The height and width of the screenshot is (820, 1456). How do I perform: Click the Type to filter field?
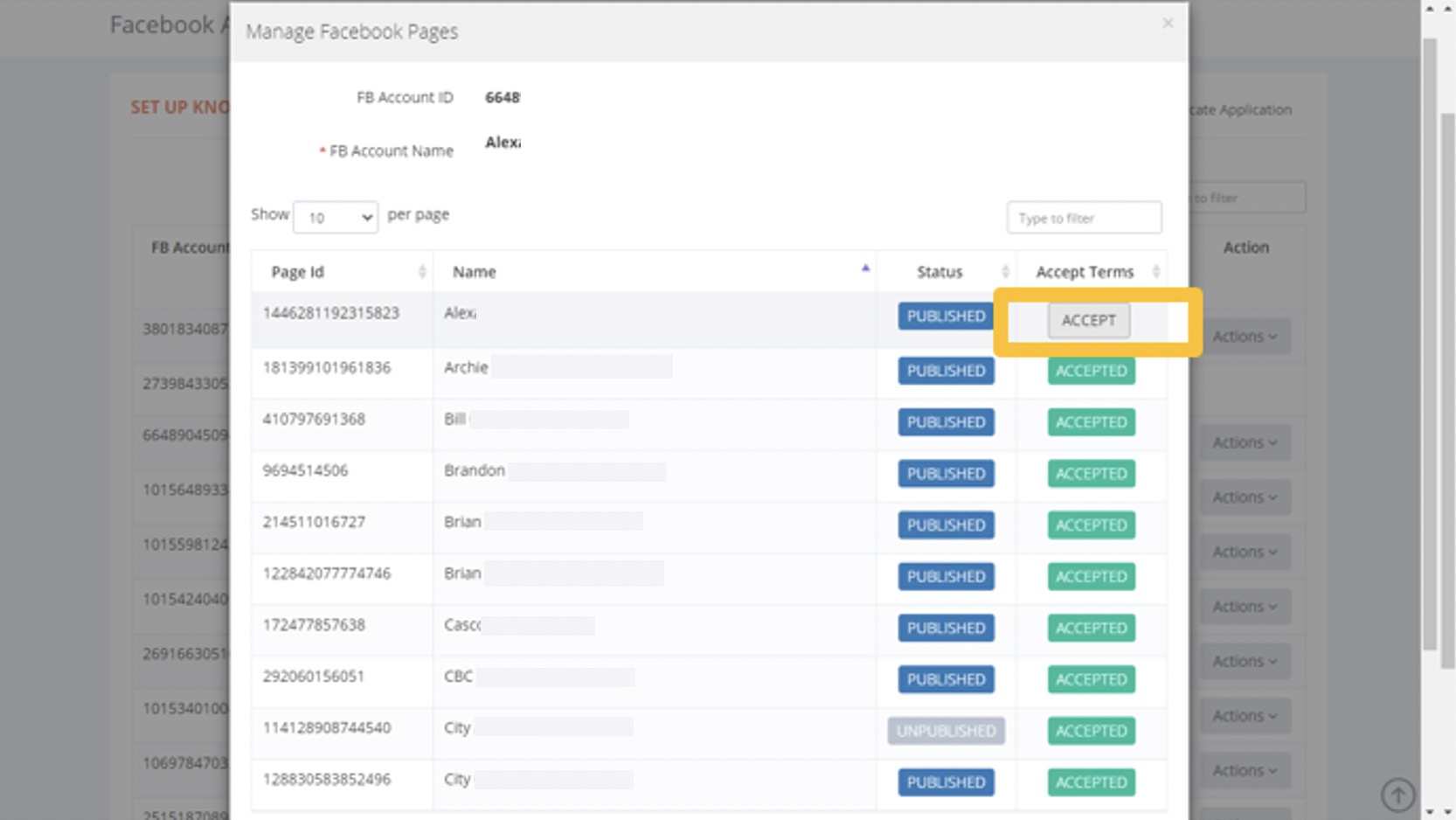(x=1083, y=218)
